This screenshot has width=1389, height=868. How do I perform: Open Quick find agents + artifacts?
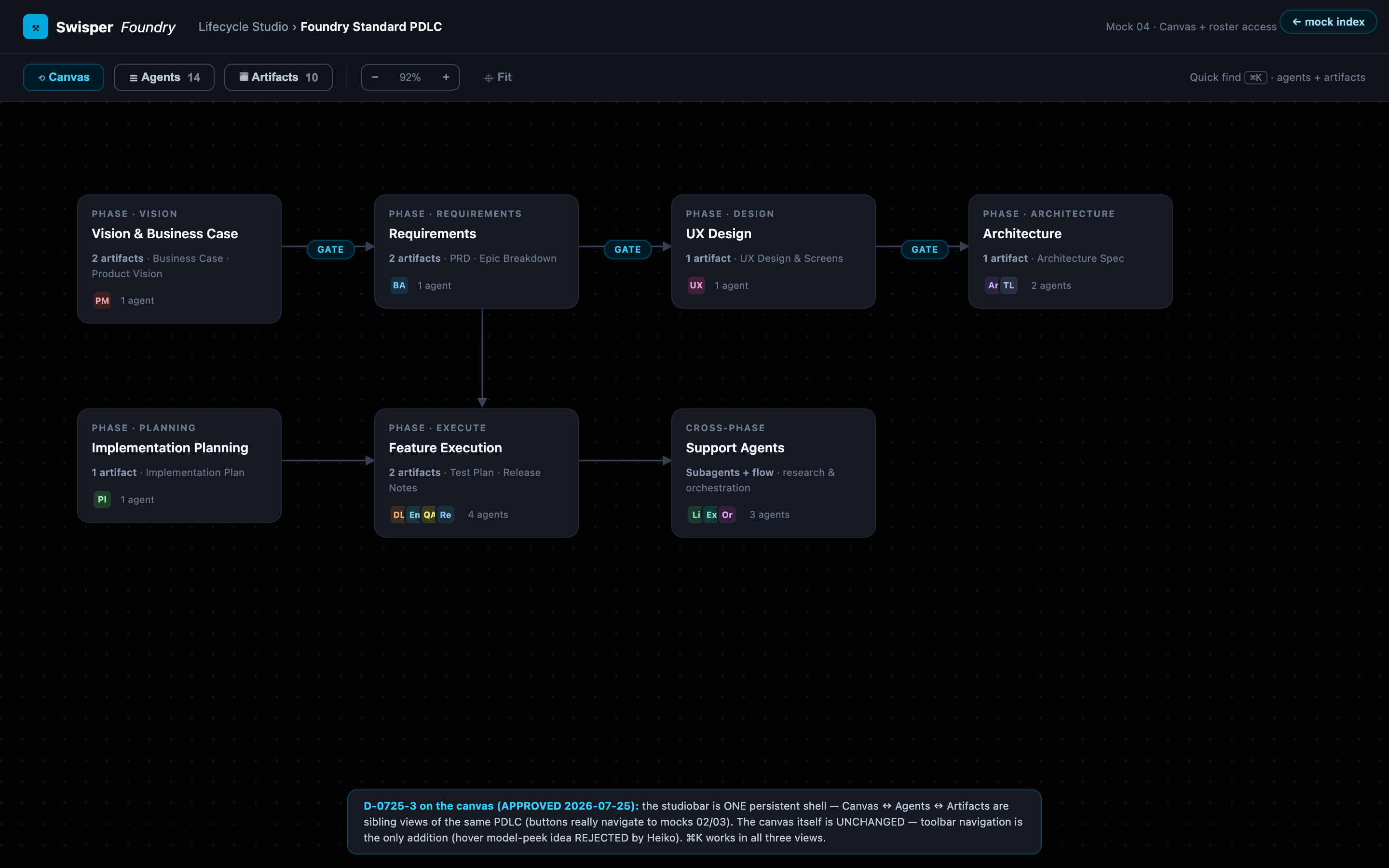tap(1278, 77)
